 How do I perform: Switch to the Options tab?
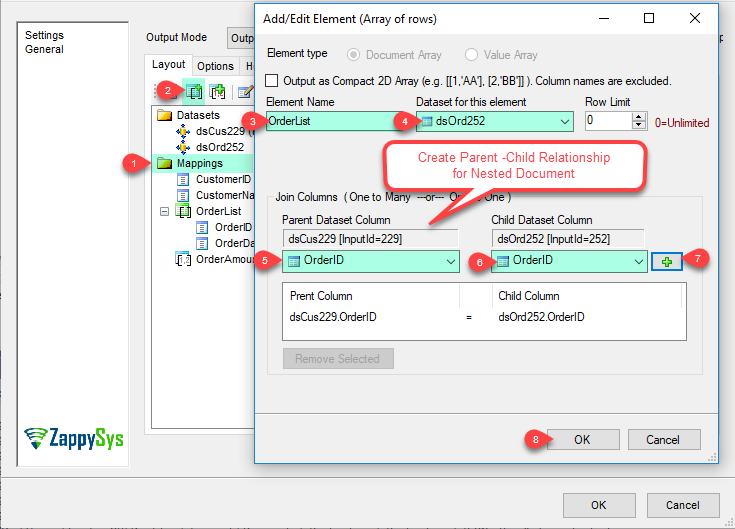click(215, 66)
